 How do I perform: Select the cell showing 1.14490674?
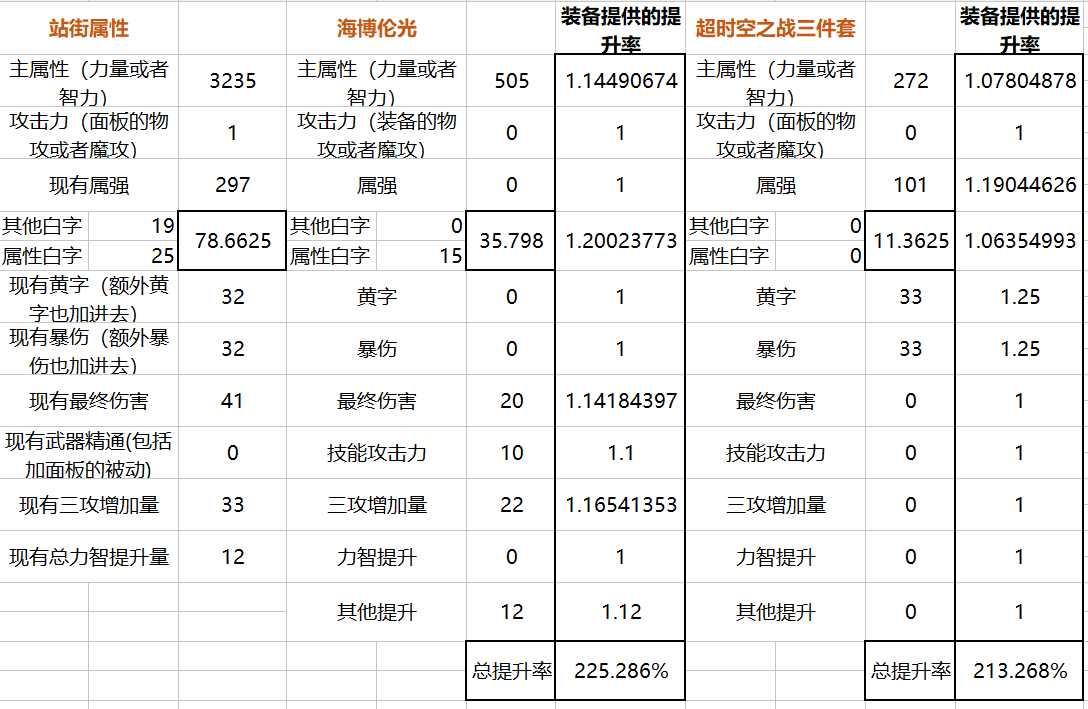pos(620,81)
